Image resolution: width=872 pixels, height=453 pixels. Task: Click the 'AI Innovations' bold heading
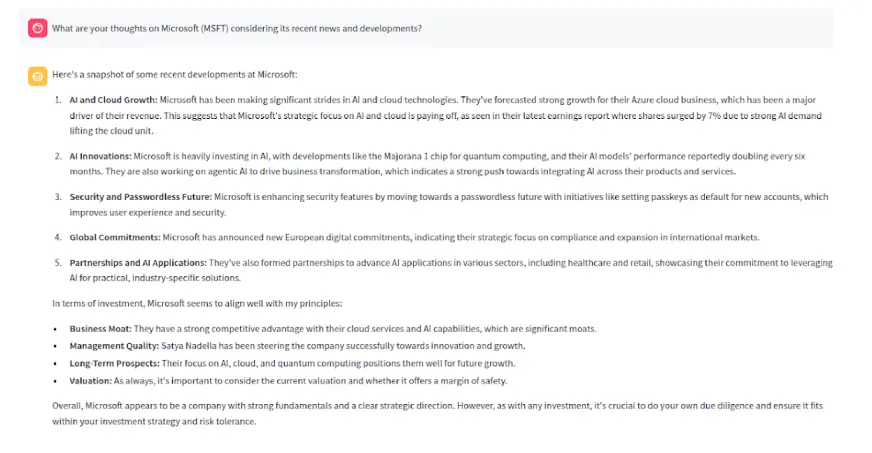101,156
